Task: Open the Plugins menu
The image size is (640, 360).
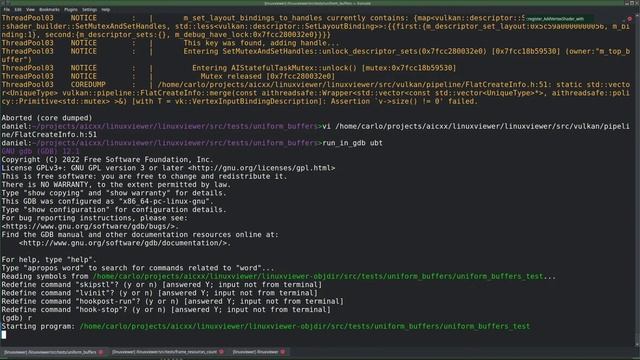Action: 71,9
